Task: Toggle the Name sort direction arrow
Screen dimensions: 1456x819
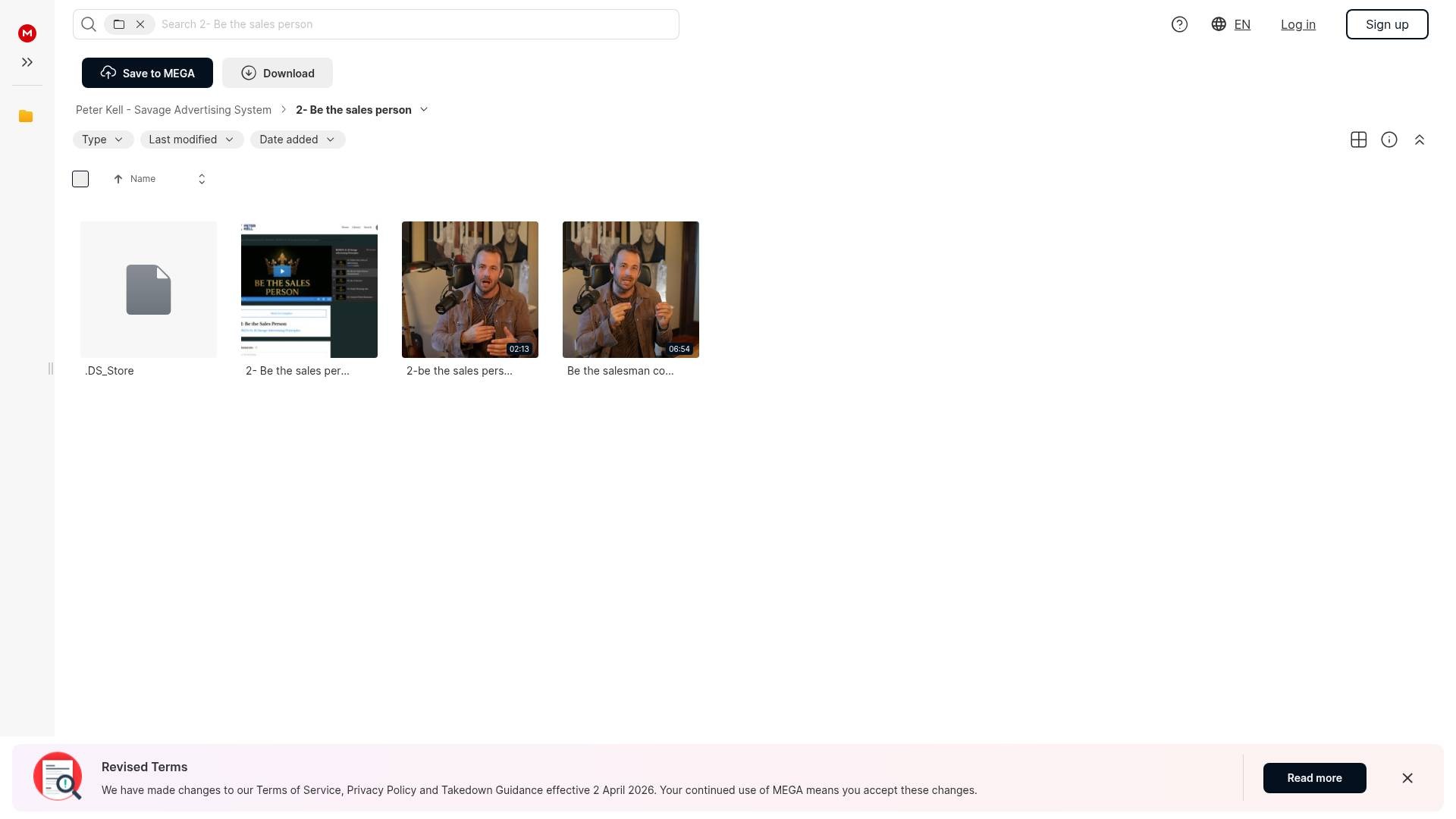Action: coord(118,179)
